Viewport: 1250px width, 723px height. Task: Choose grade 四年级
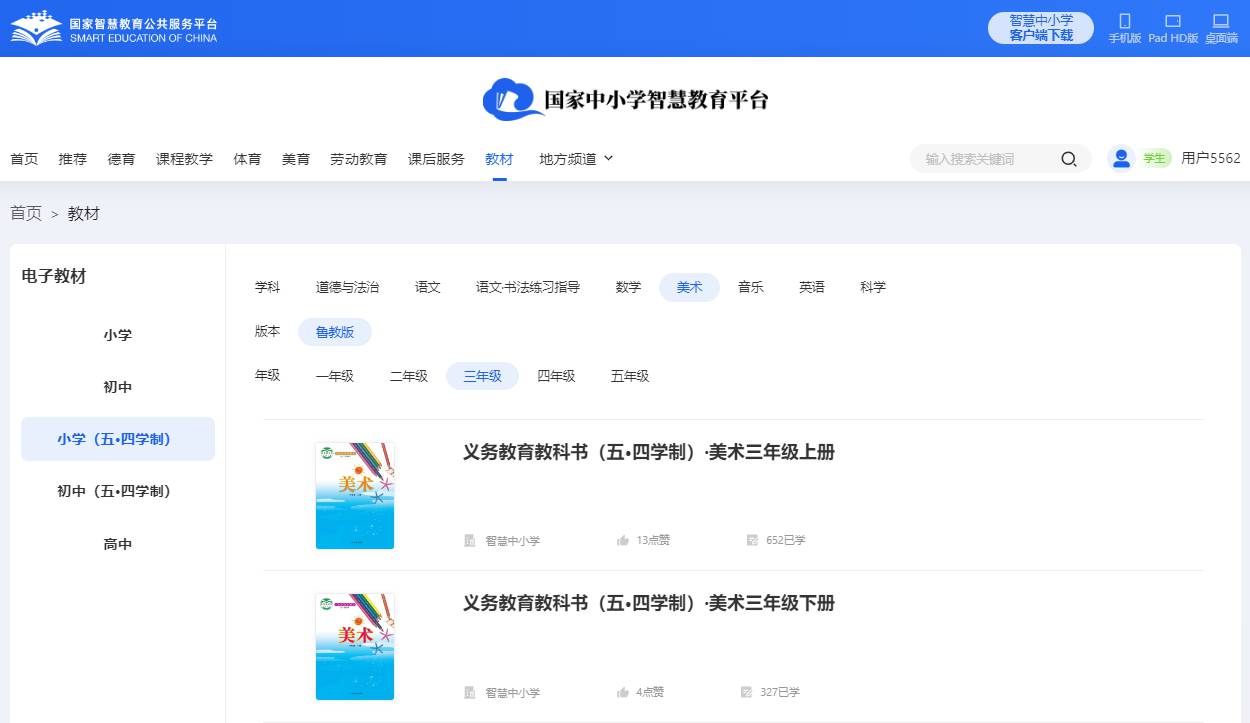pos(556,376)
